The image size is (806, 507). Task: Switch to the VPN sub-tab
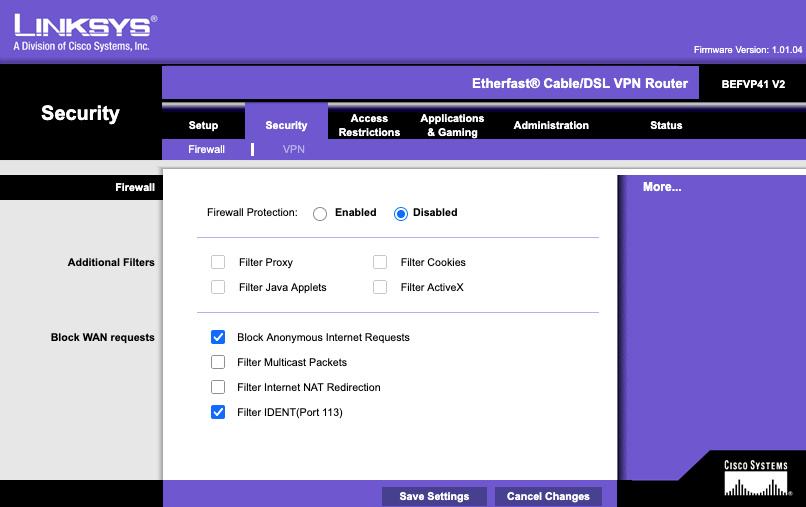(294, 149)
